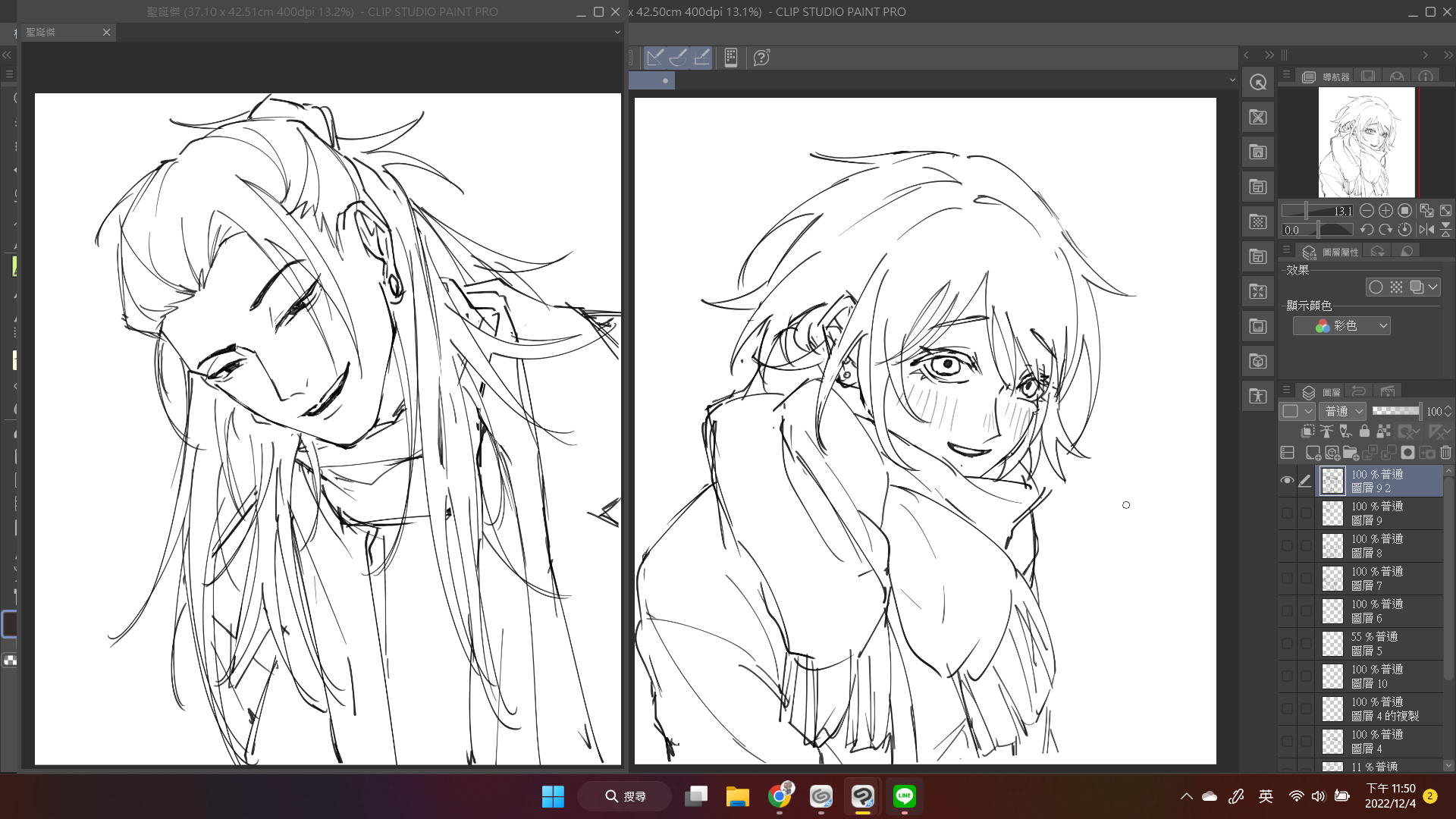Show layer 圖層 10 visibility box

pyautogui.click(x=1287, y=676)
